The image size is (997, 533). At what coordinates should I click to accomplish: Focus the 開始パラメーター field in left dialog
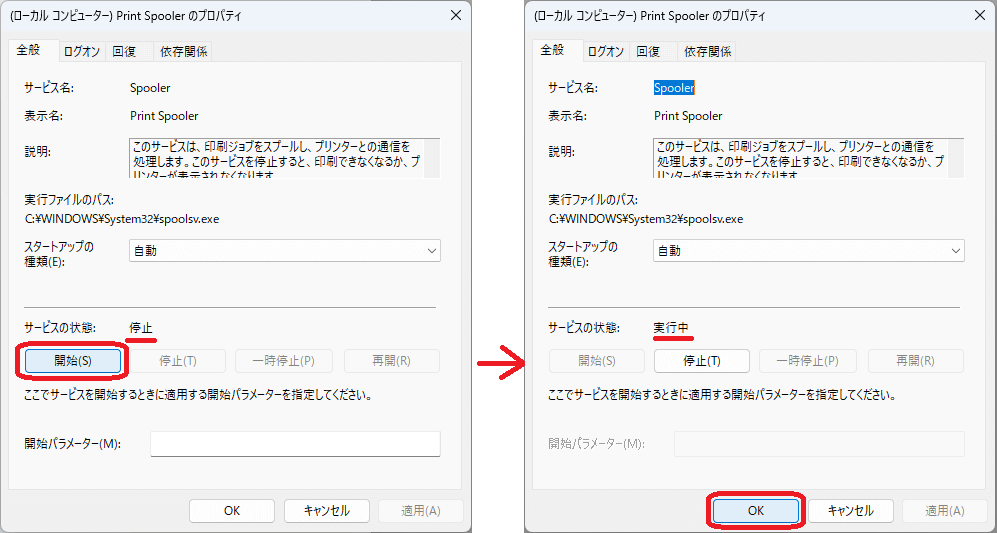295,444
